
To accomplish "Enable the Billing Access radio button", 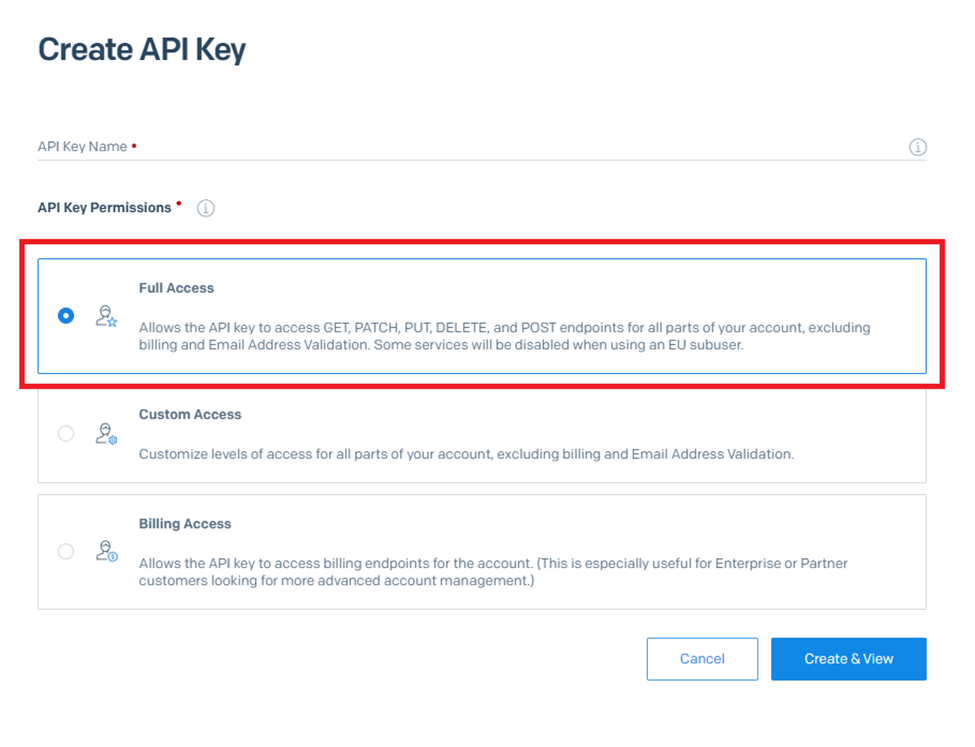I will [x=66, y=551].
